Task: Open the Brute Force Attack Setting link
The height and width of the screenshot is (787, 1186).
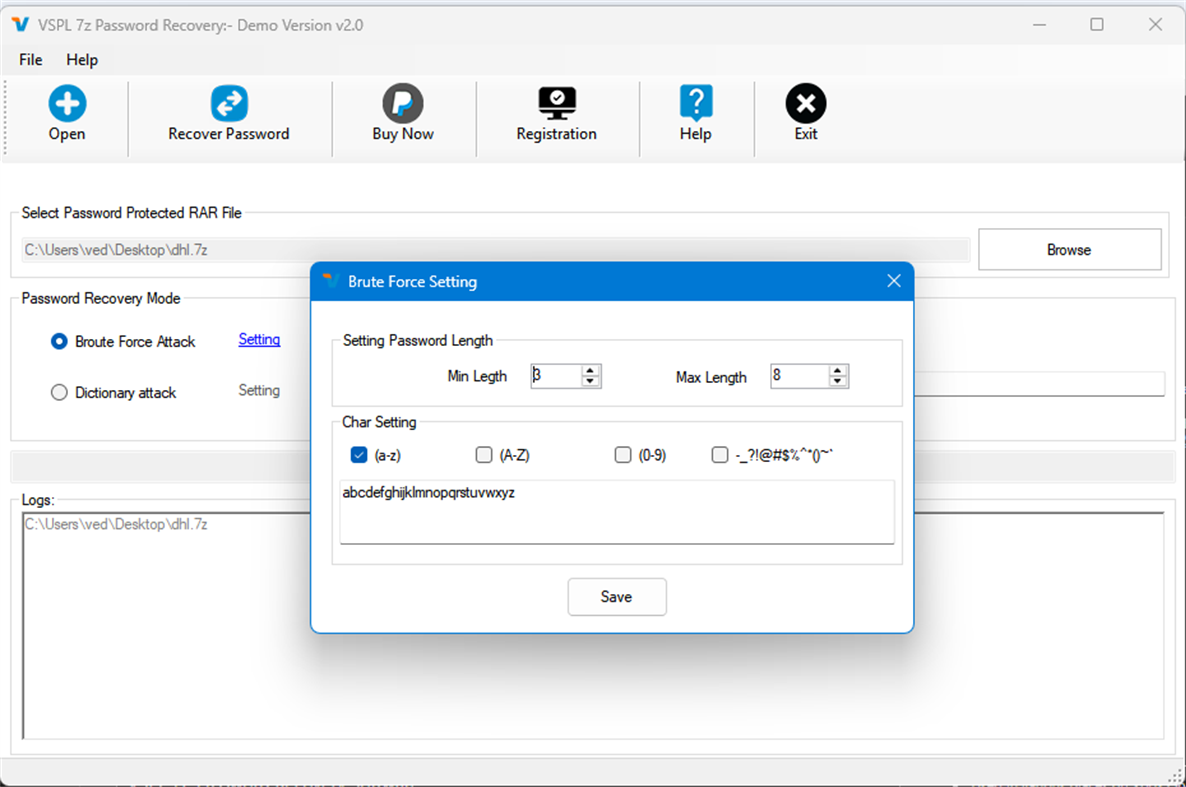Action: pos(259,339)
